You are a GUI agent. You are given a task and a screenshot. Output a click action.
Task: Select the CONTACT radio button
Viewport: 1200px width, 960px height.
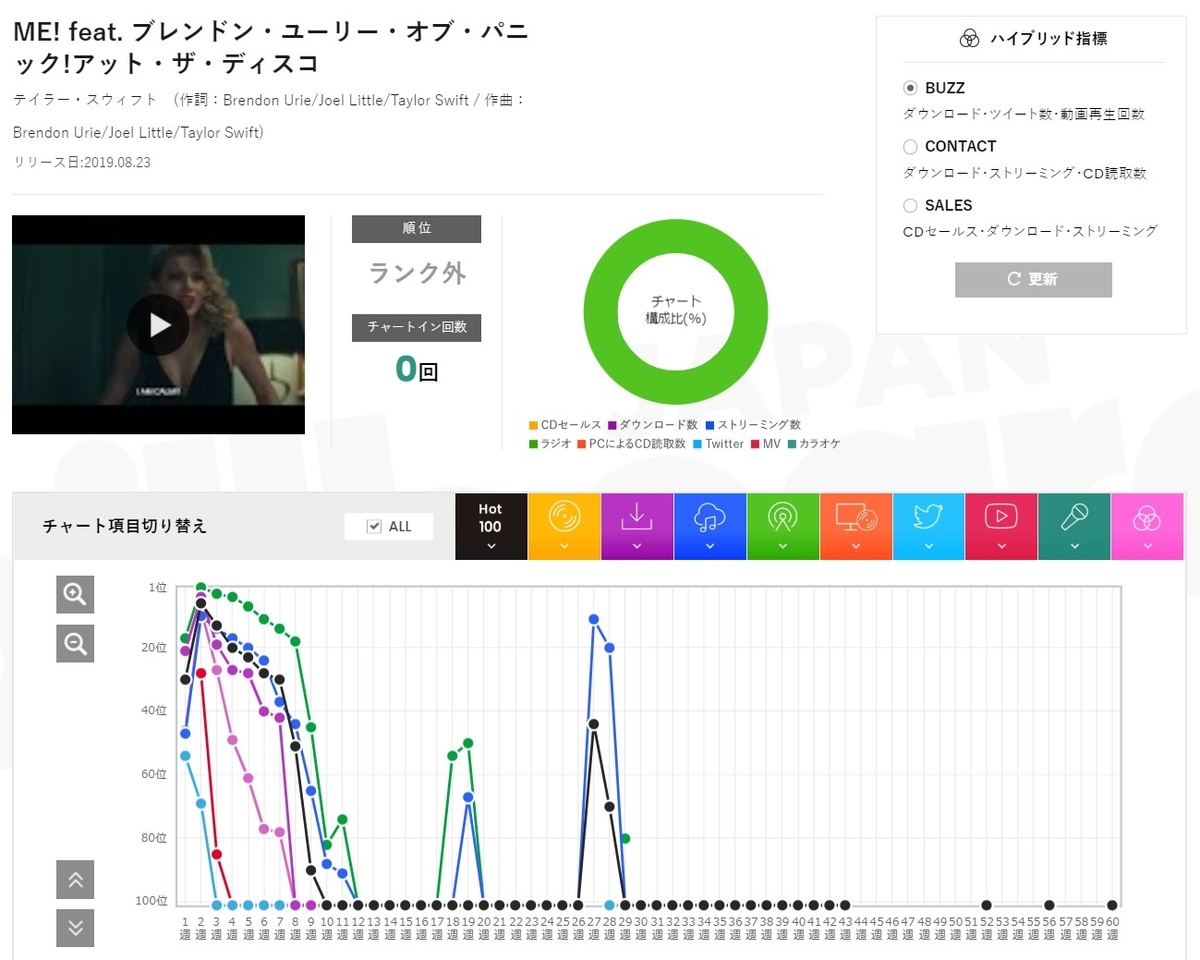(910, 147)
